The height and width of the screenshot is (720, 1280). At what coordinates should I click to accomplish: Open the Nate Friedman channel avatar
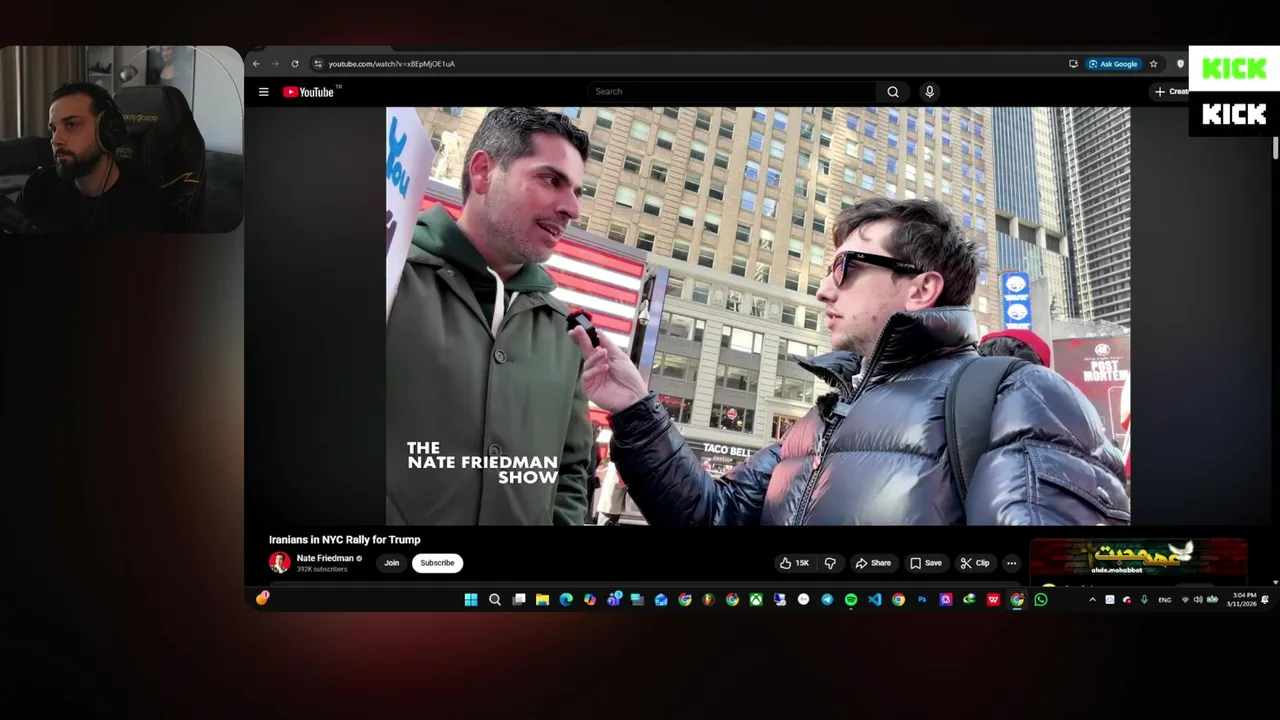tap(280, 563)
